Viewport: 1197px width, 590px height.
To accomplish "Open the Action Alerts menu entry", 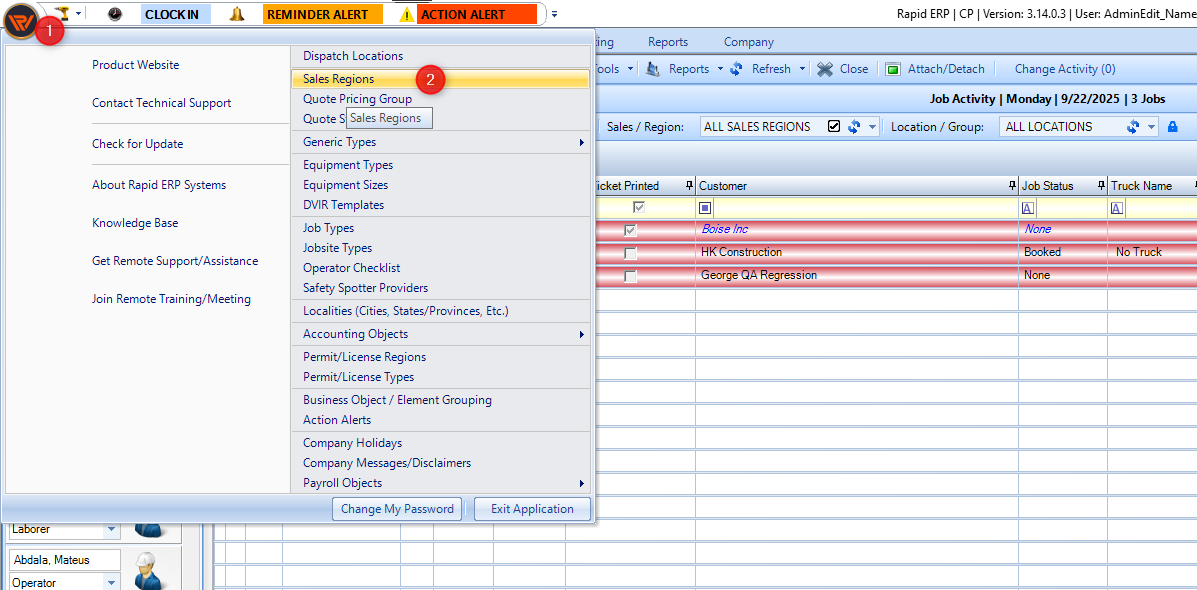I will [x=440, y=420].
